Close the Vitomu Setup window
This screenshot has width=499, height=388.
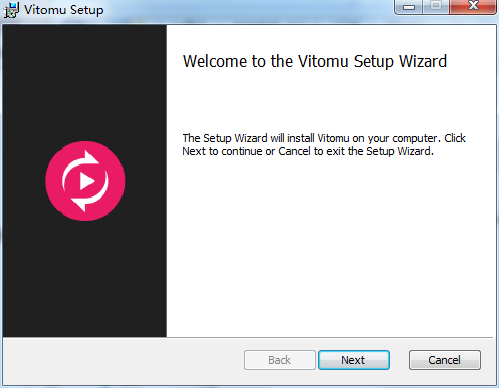pyautogui.click(x=473, y=7)
